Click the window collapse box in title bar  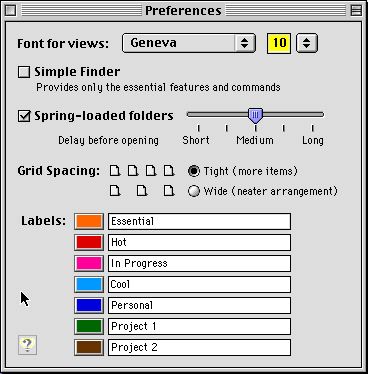point(356,11)
